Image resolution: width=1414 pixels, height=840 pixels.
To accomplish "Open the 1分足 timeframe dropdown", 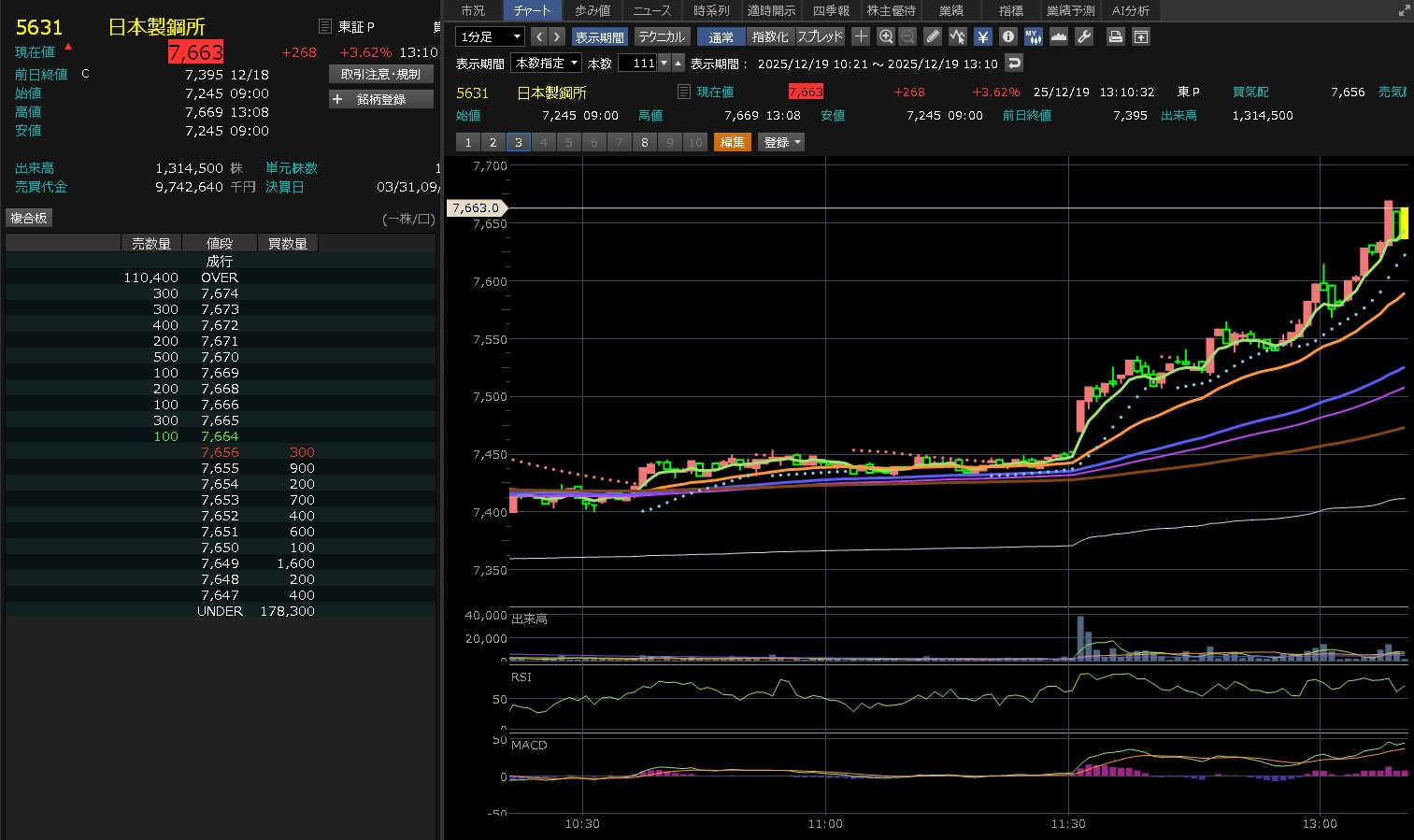I will (490, 36).
